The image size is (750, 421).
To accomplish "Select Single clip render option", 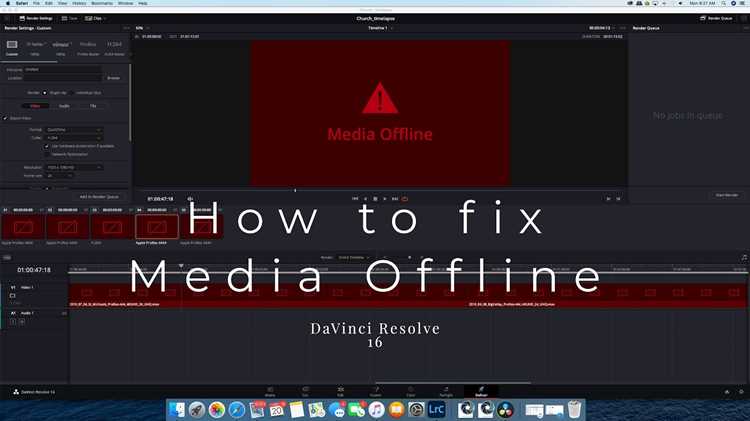I will pos(45,93).
